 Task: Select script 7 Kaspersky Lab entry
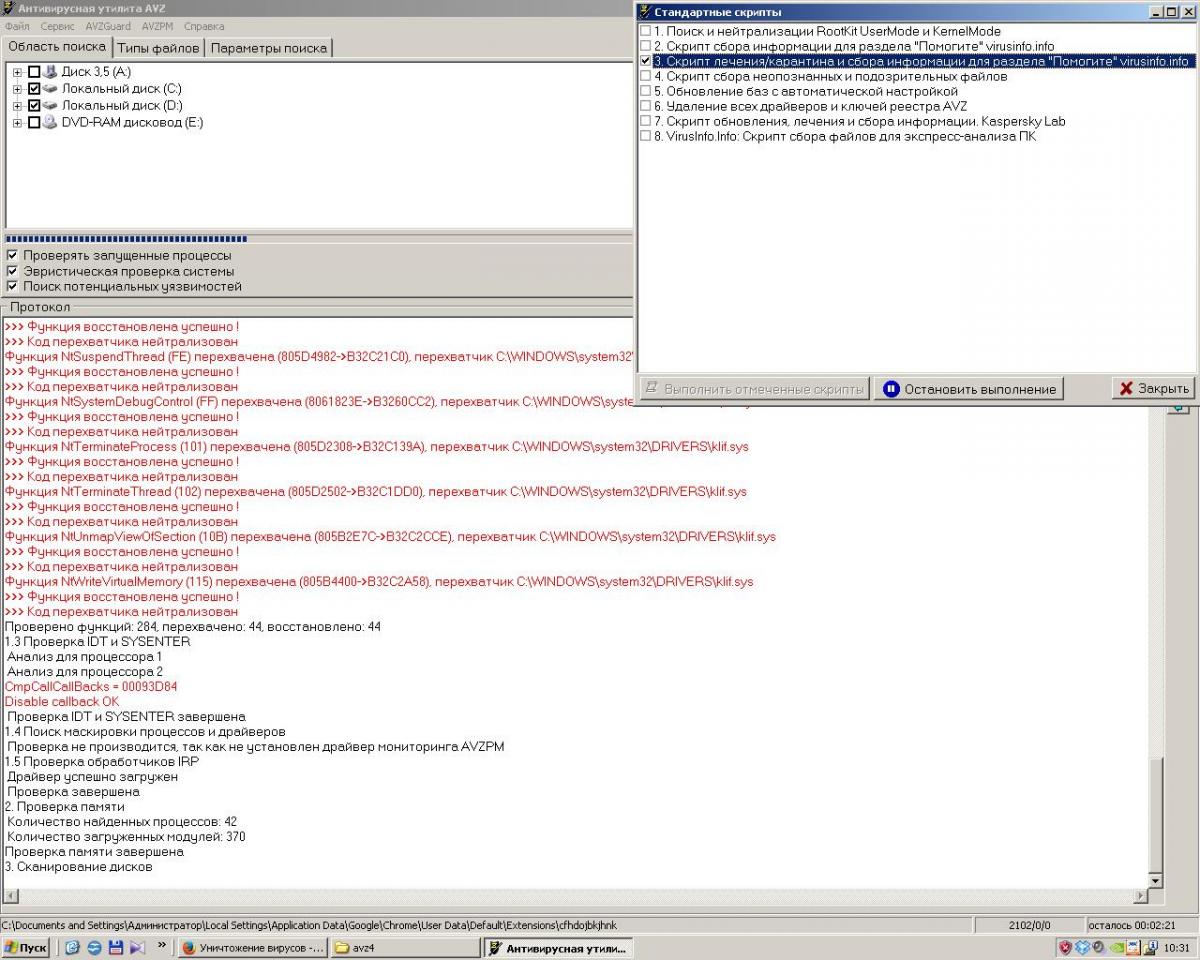pos(859,121)
